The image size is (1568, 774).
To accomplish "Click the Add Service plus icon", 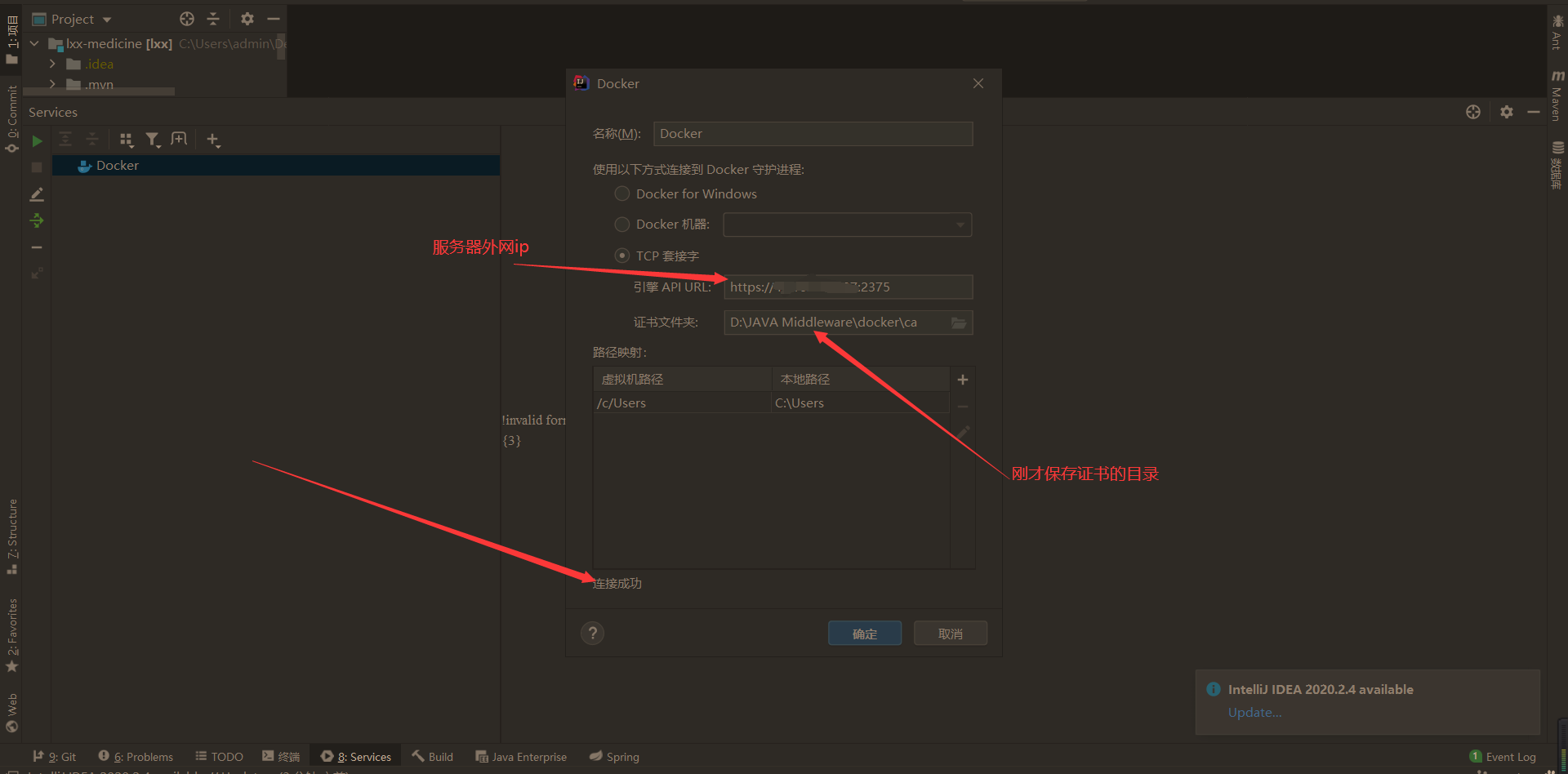I will [x=213, y=140].
